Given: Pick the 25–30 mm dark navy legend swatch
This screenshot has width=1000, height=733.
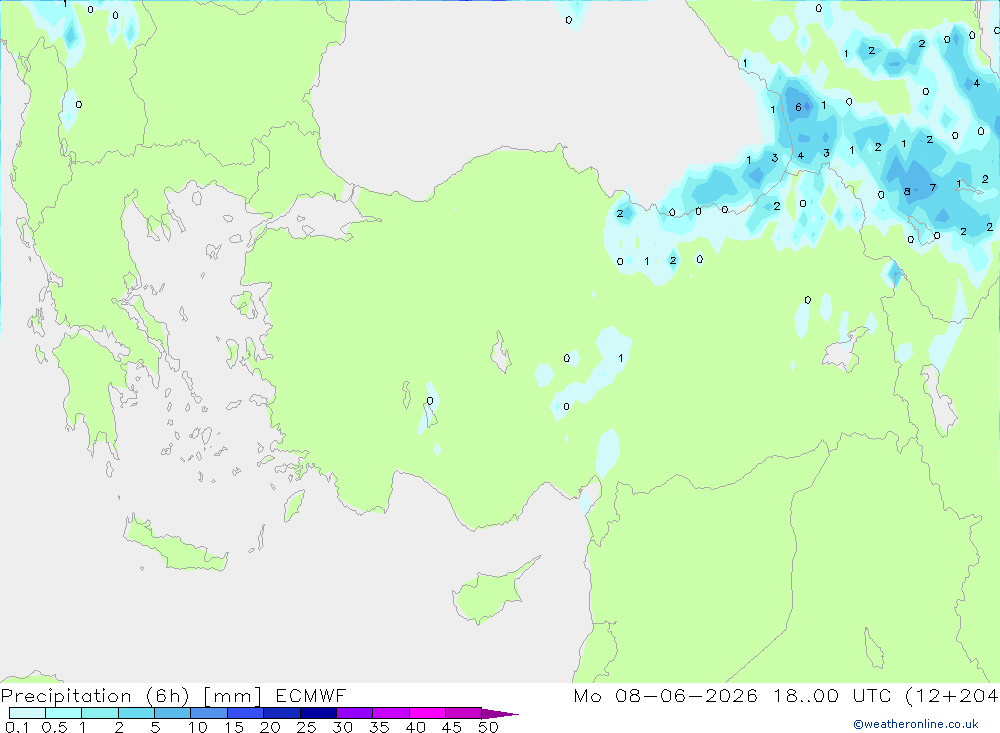Looking at the screenshot, I should pyautogui.click(x=318, y=713).
